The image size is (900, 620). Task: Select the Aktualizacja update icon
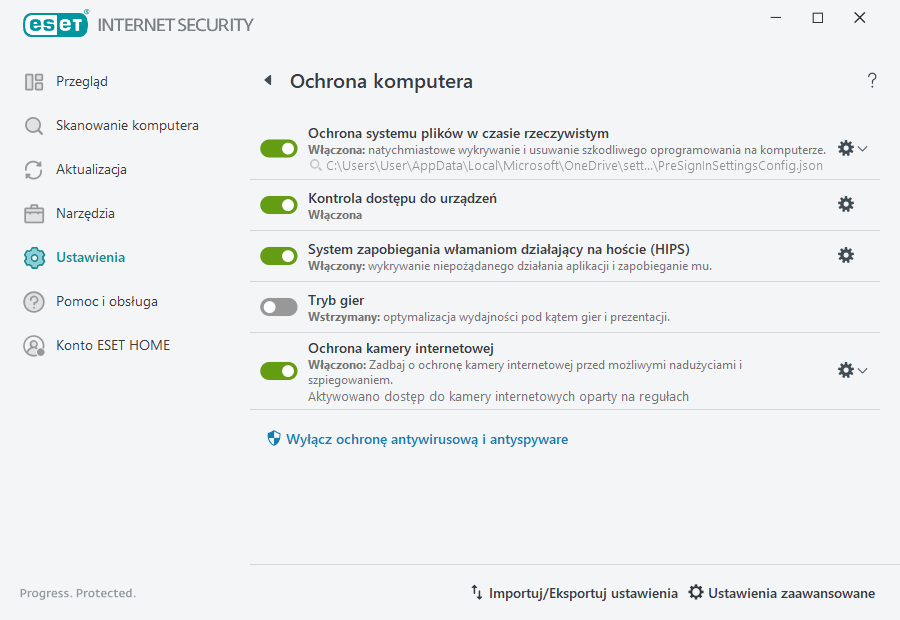[33, 169]
